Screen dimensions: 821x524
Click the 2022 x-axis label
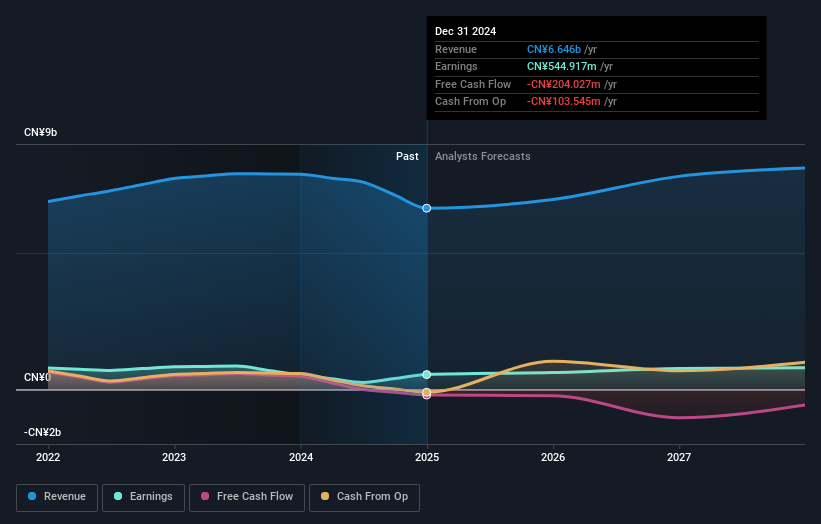pos(48,458)
